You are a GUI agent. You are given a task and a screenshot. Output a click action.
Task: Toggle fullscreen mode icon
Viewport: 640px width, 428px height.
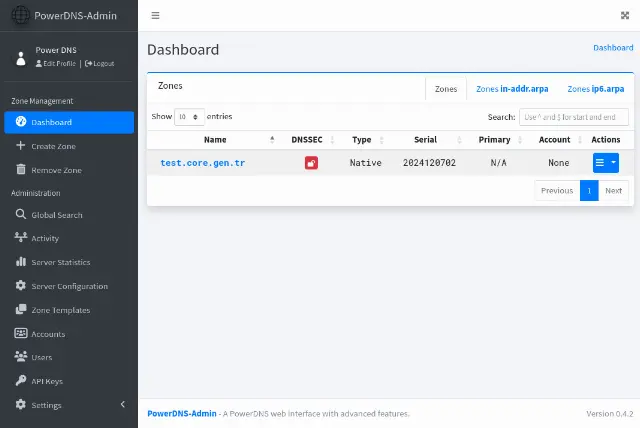625,16
